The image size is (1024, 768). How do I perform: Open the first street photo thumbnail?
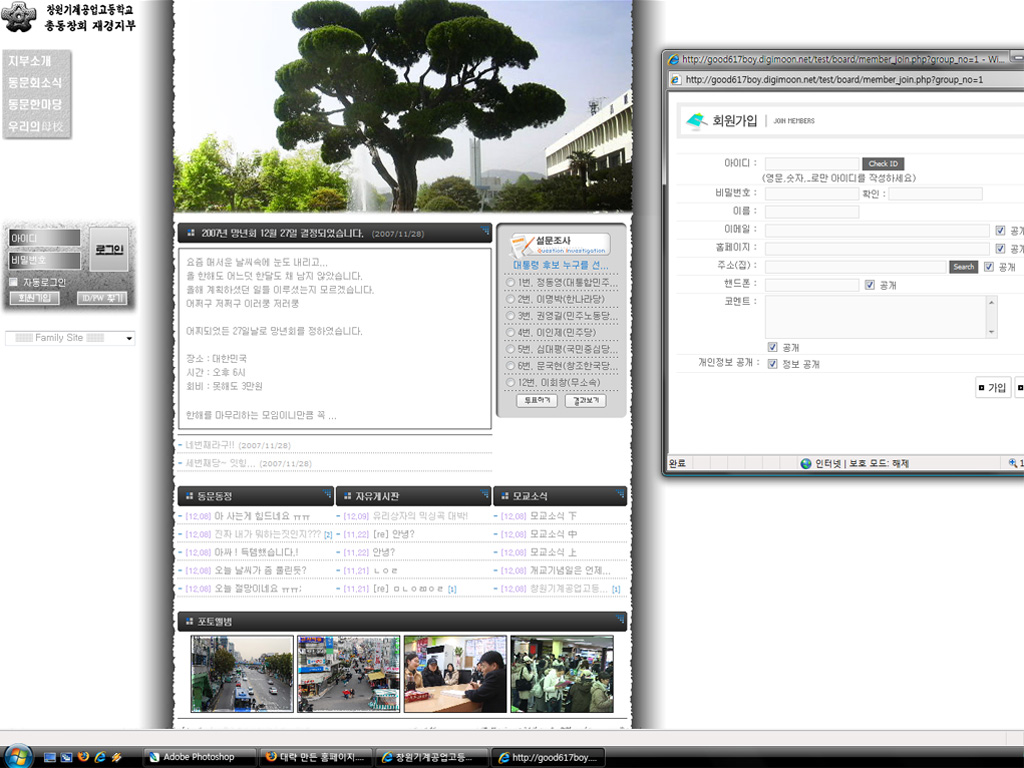coord(242,674)
